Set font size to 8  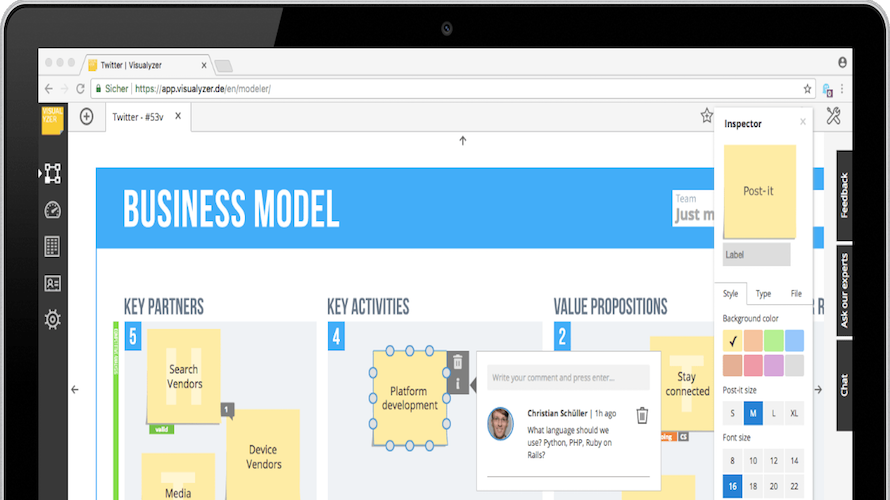[x=732, y=461]
